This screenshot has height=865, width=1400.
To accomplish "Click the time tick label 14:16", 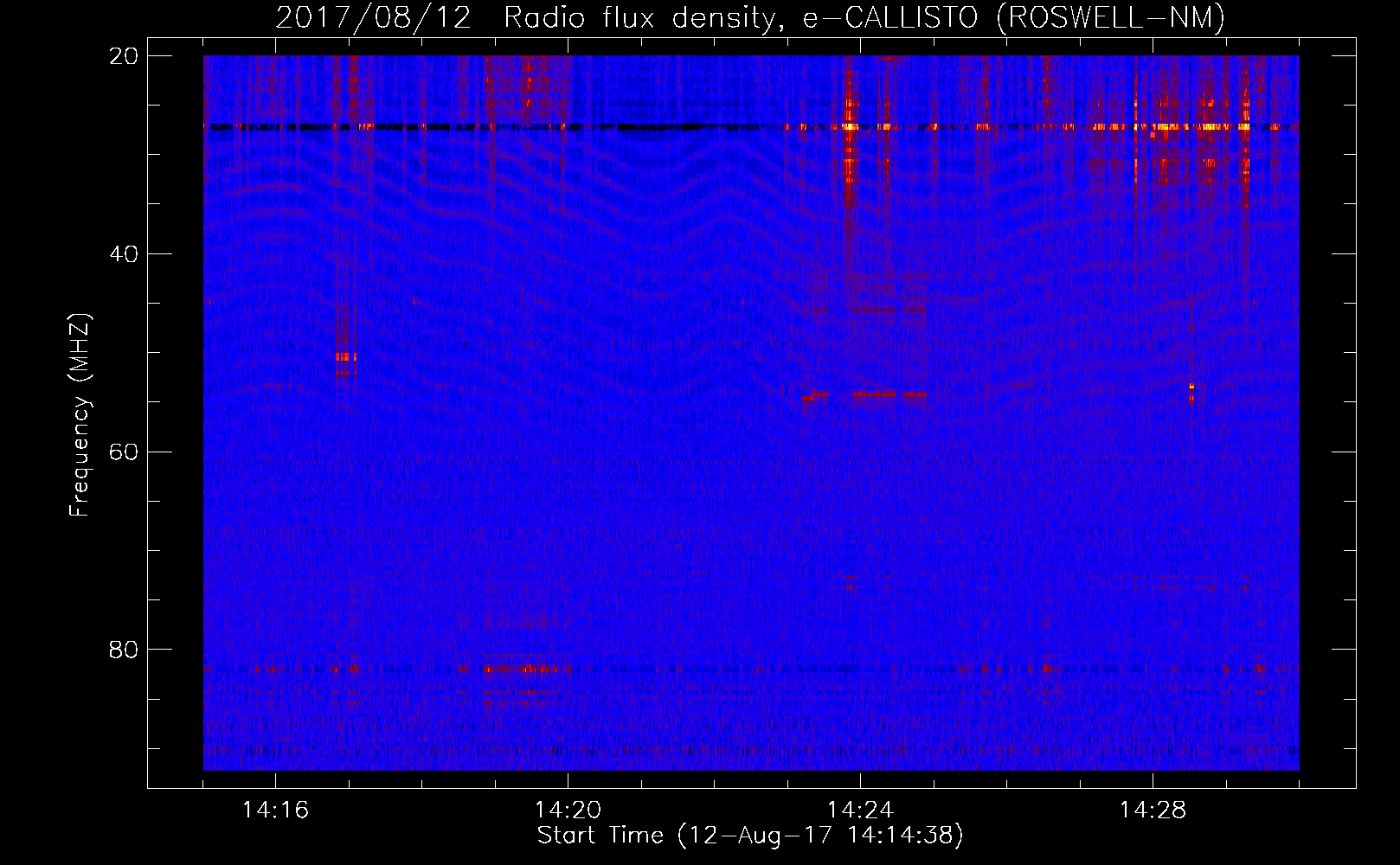I will click(275, 810).
